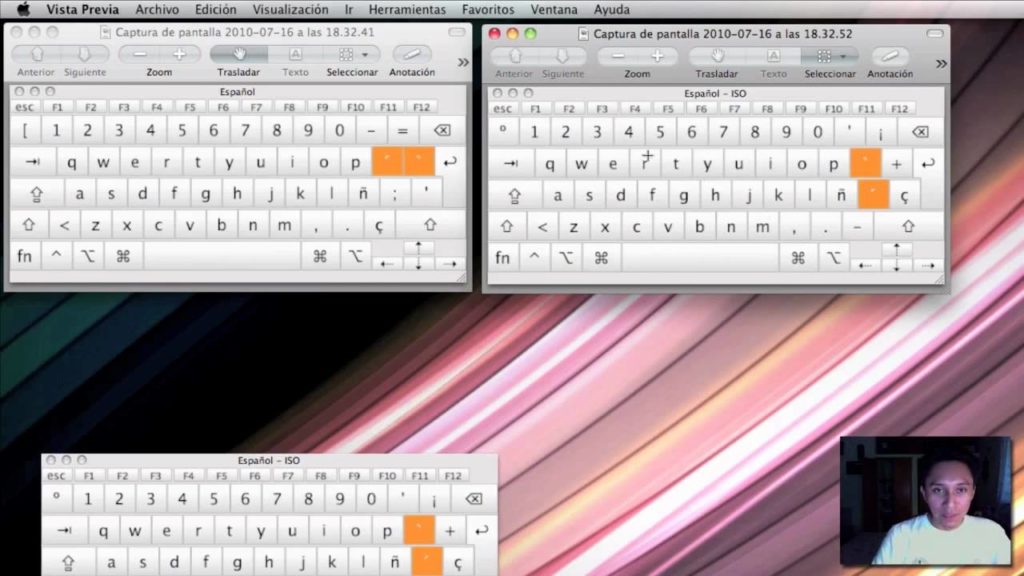Click the Español keyboard image in left window
The width and height of the screenshot is (1024, 576).
click(238, 184)
